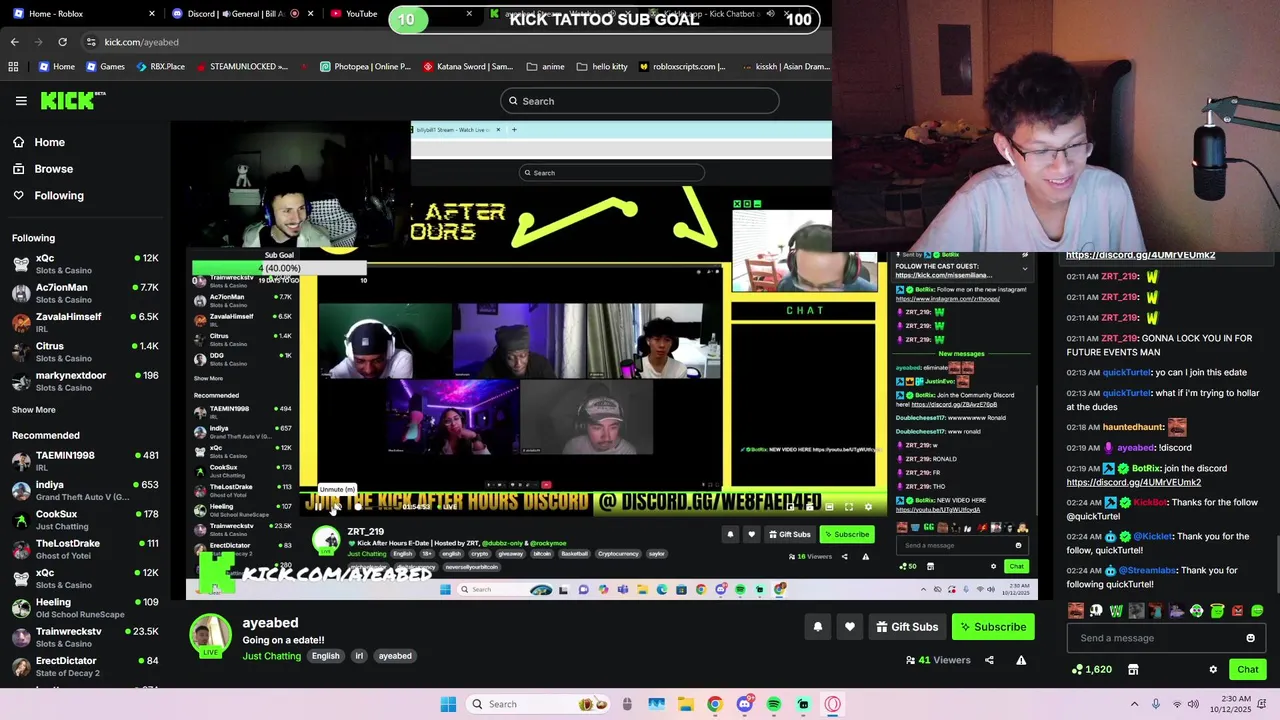Open site information icon beside kick.com URL
Image resolution: width=1280 pixels, height=720 pixels.
pyautogui.click(x=91, y=42)
